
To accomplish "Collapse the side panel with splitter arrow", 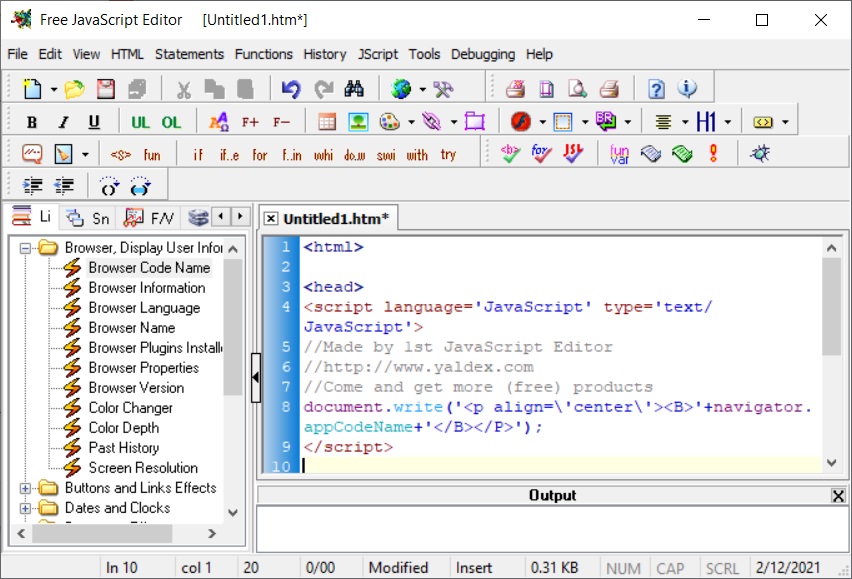I will click(x=255, y=377).
